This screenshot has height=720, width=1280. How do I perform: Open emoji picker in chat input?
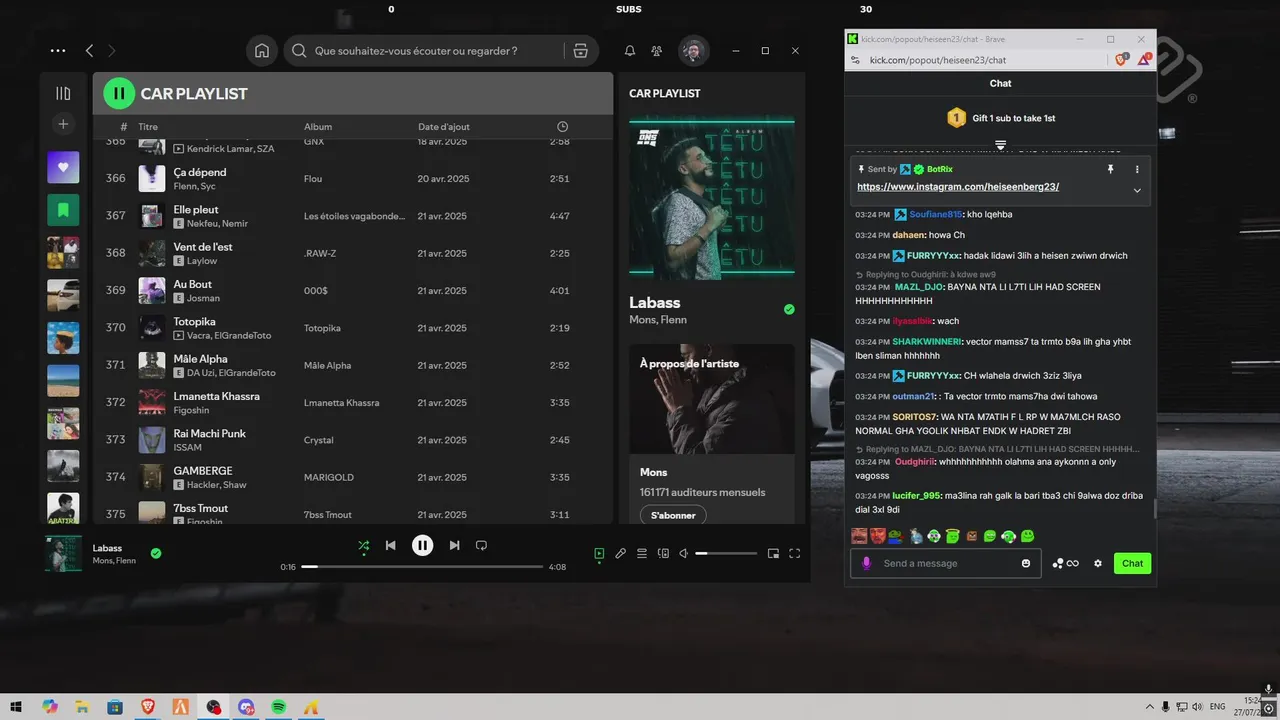pyautogui.click(x=1026, y=563)
